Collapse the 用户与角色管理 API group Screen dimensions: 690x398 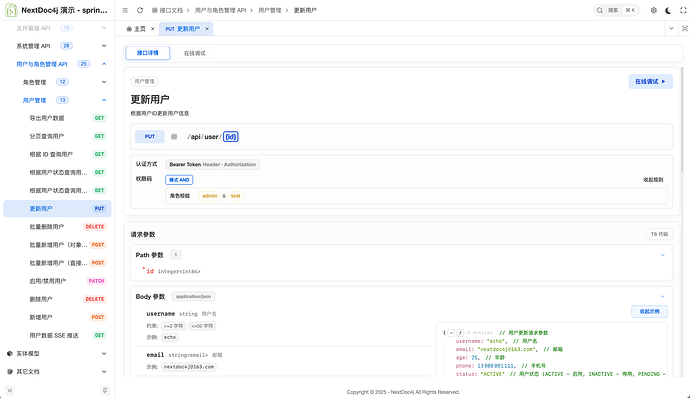tap(104, 64)
